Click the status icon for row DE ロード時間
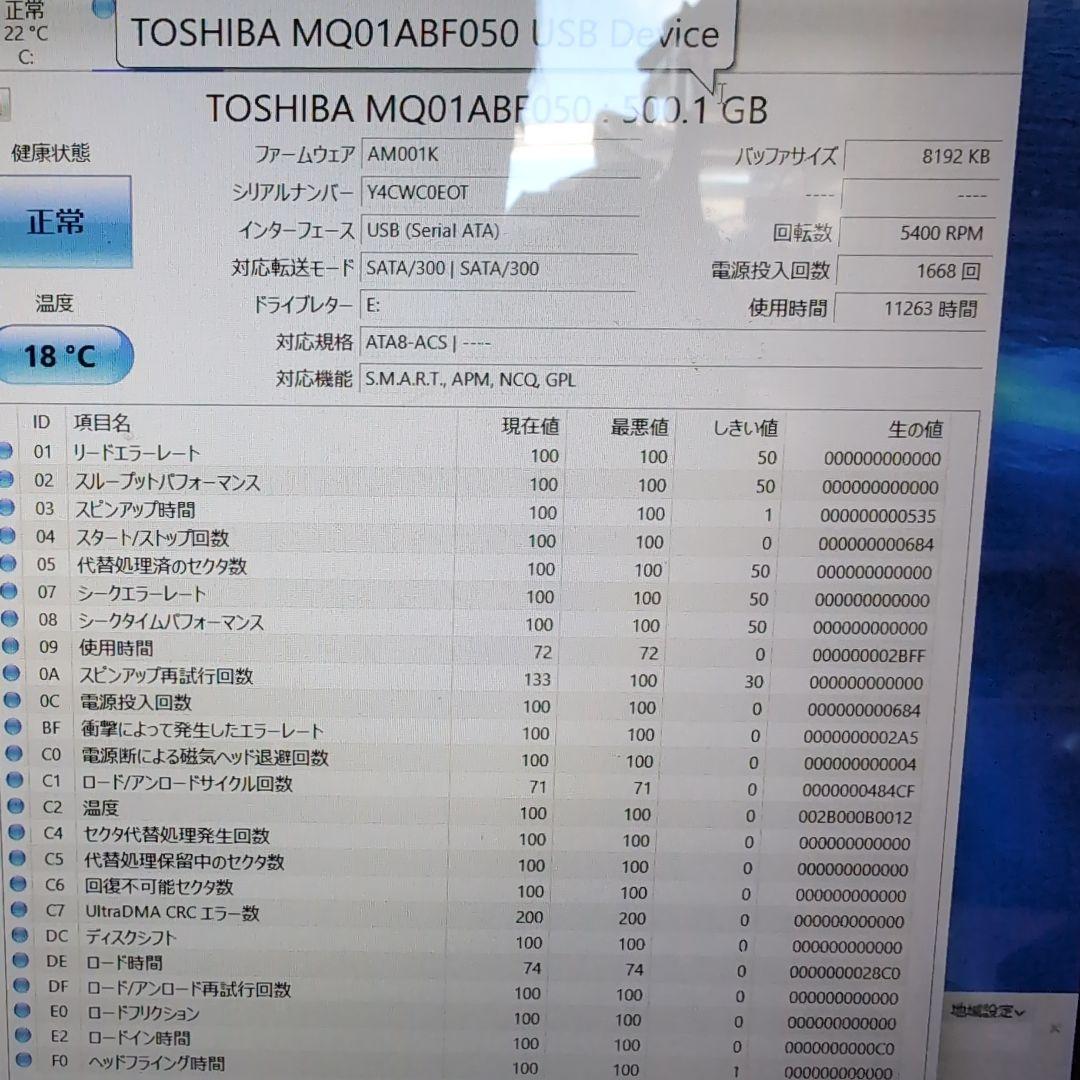Screen dimensions: 1080x1080 [21, 961]
